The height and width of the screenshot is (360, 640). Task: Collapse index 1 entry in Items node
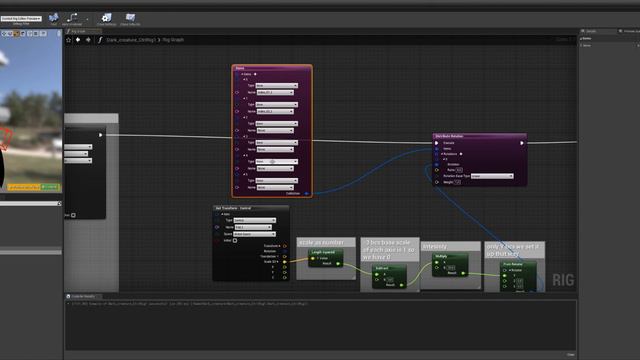(245, 98)
